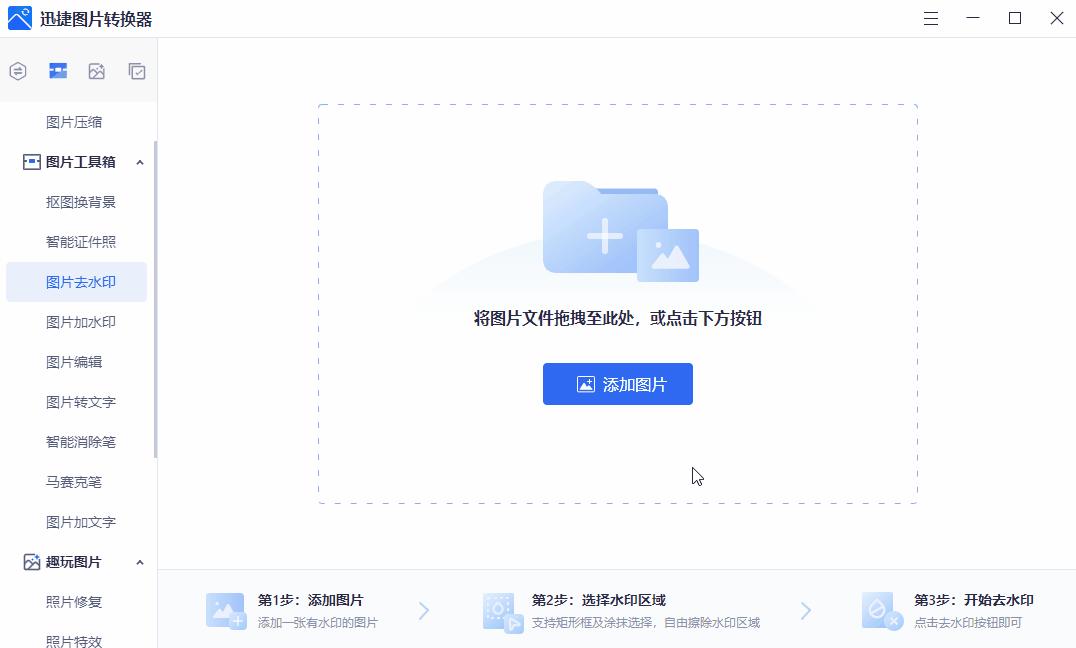1076x648 pixels.
Task: Click the 添加图片 button
Action: tap(617, 383)
